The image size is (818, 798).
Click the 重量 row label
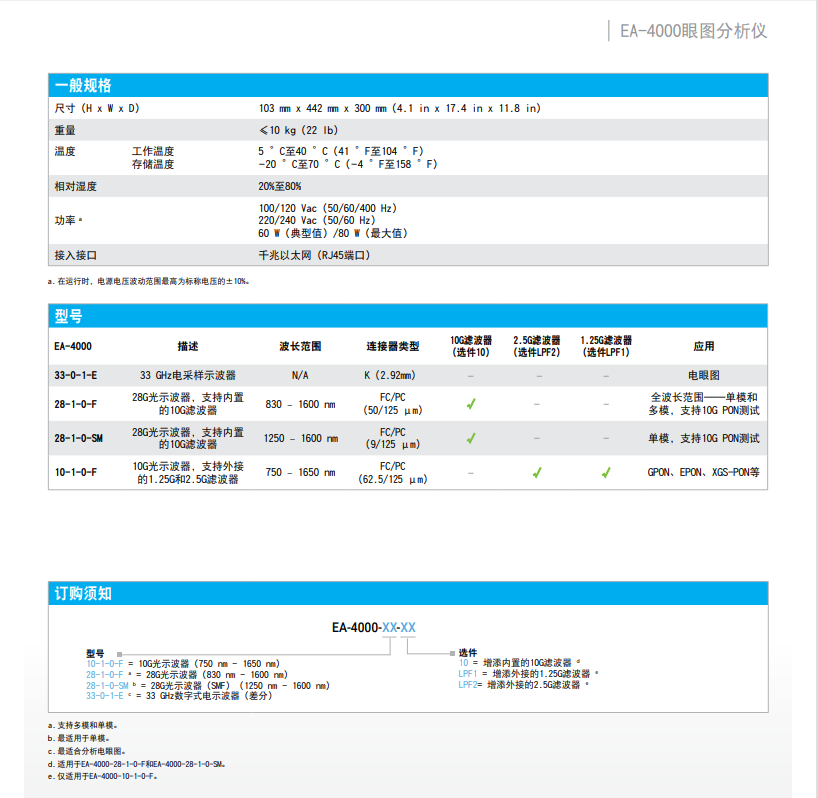click(65, 130)
